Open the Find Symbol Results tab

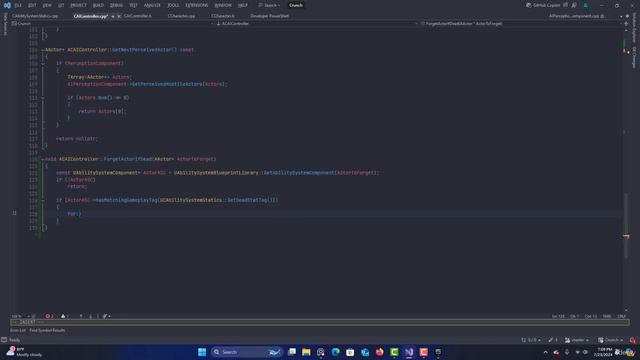47,330
